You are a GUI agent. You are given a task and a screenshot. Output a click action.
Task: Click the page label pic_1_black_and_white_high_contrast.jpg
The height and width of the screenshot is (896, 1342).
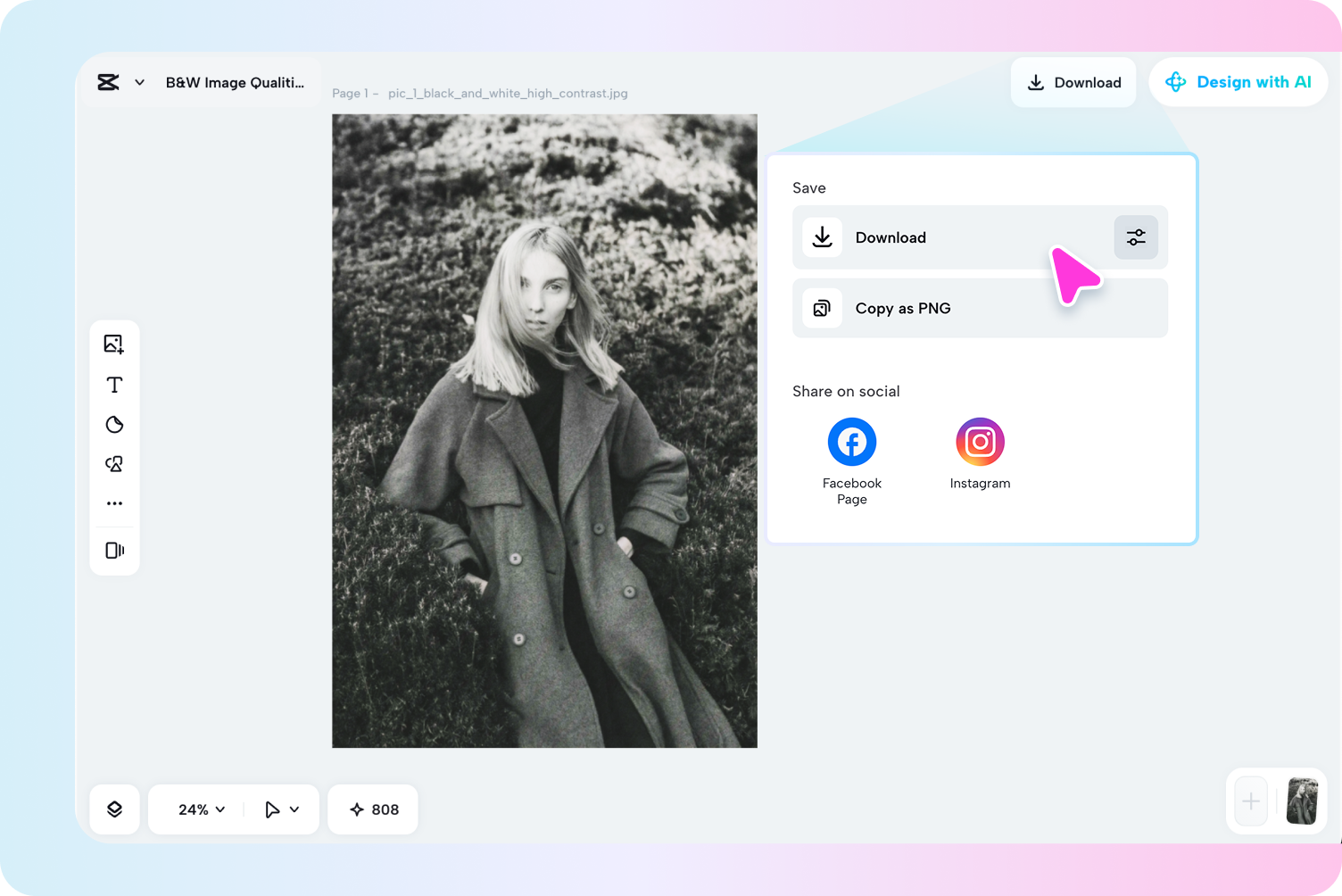[508, 93]
